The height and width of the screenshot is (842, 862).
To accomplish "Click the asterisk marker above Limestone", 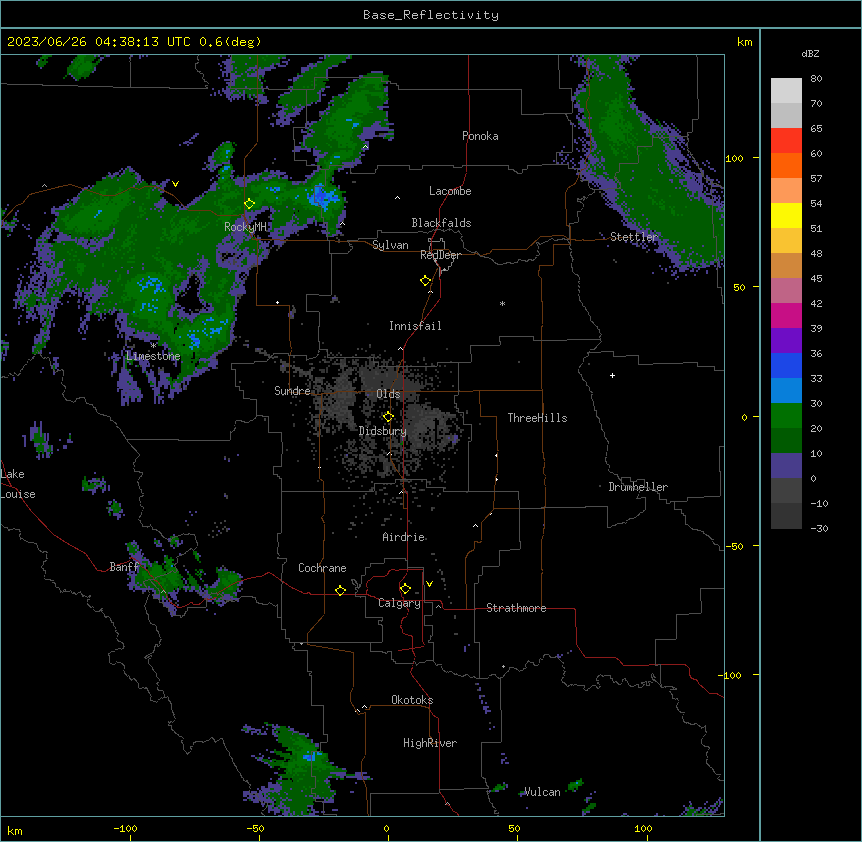I will pyautogui.click(x=153, y=346).
